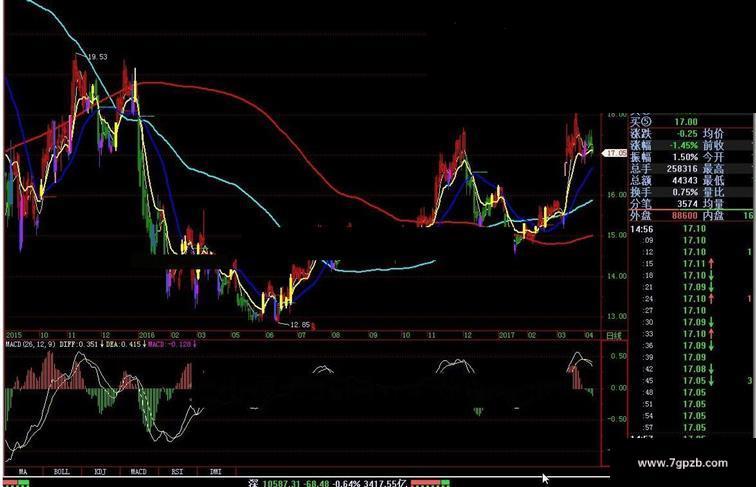Click the 2017 label on time axis
This screenshot has width=756, height=487.
coord(506,335)
